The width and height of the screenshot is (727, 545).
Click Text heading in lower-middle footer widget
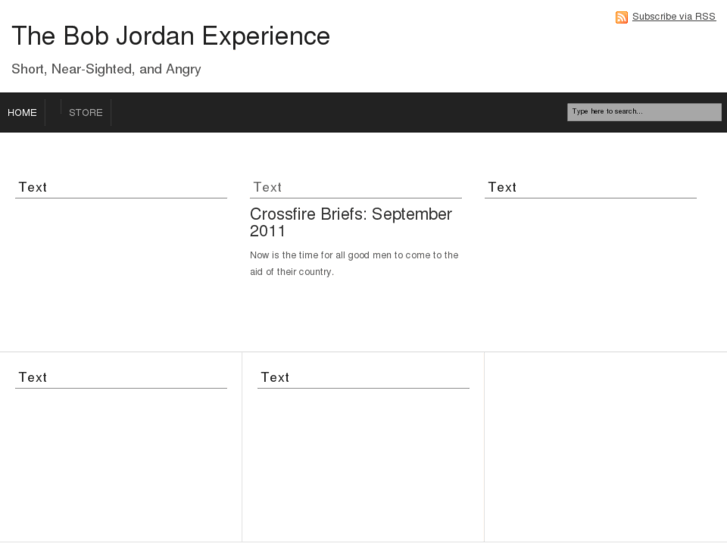(x=275, y=377)
